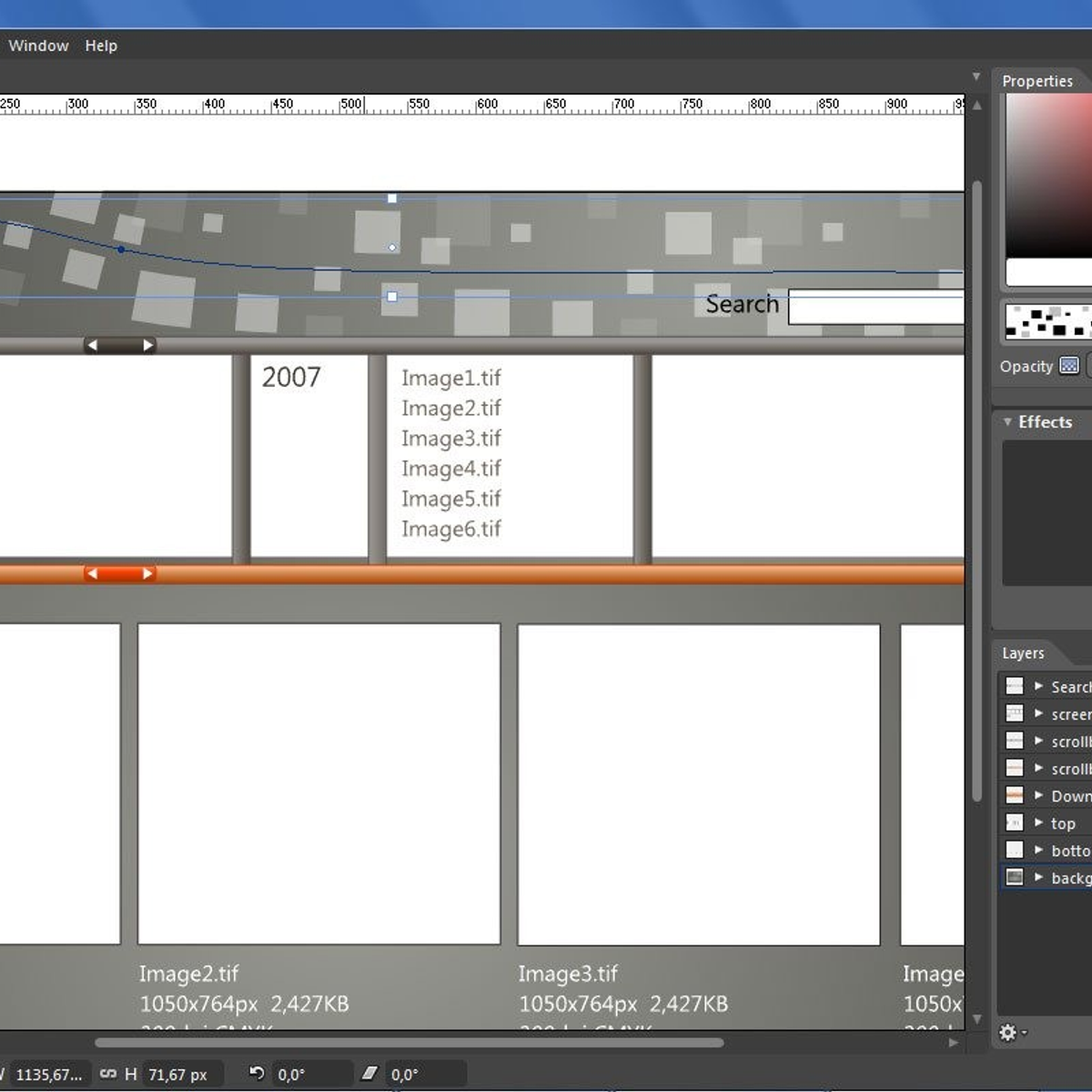Expand the Search layer group
The width and height of the screenshot is (1092, 1092).
click(x=1038, y=686)
